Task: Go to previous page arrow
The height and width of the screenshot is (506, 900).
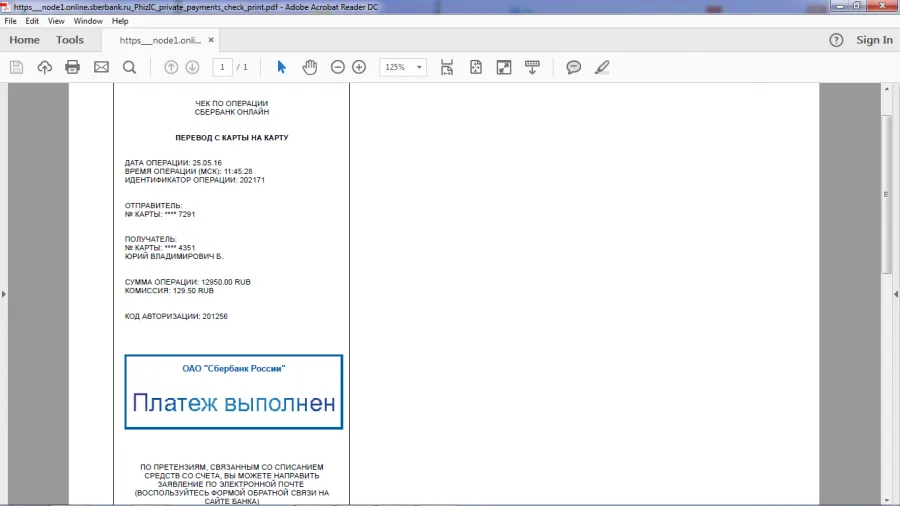Action: pyautogui.click(x=171, y=67)
